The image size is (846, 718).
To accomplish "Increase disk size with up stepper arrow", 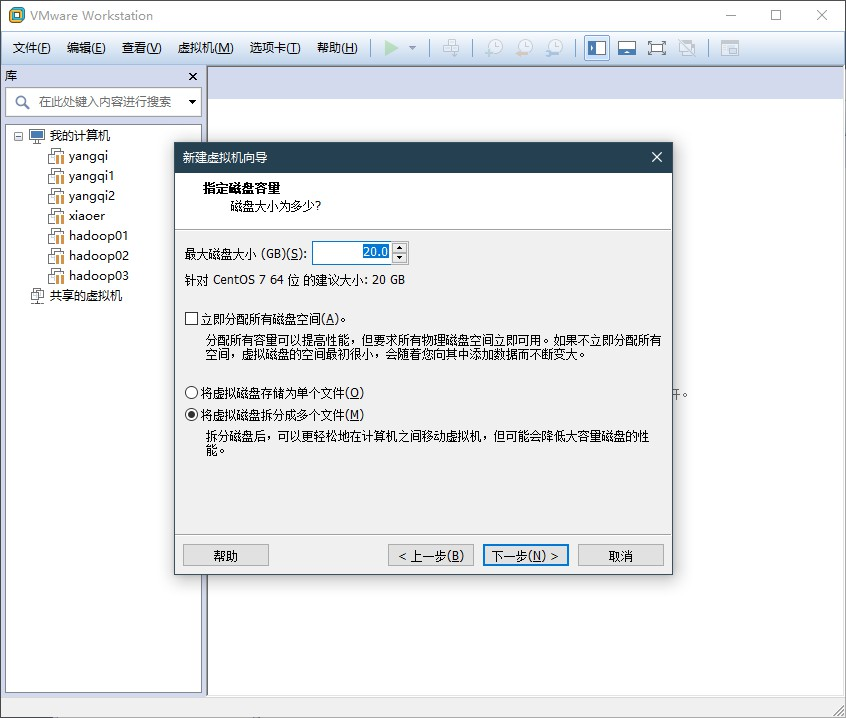I will [x=400, y=248].
